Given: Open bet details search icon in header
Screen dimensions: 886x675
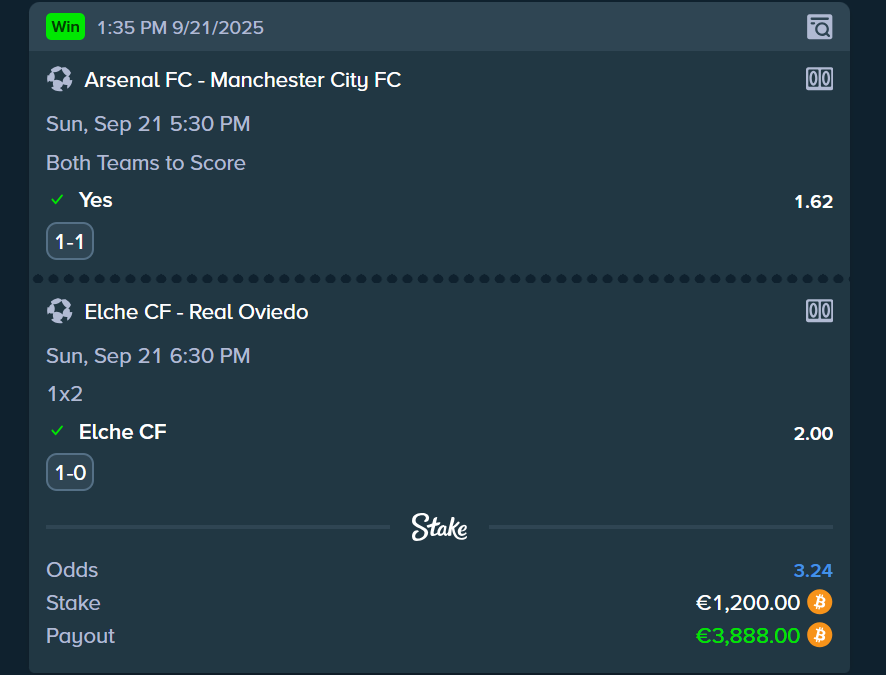Looking at the screenshot, I should pyautogui.click(x=819, y=27).
